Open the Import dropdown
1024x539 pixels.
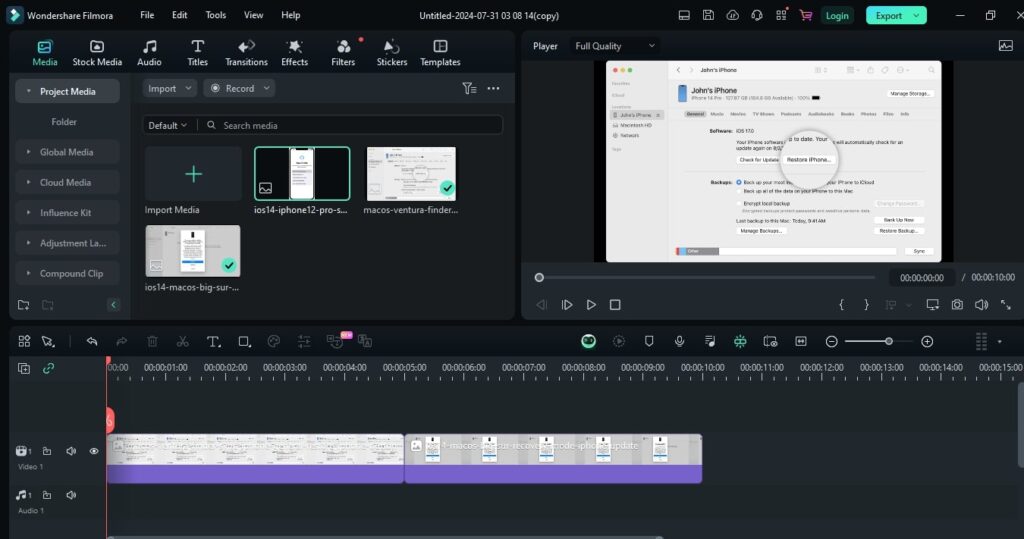coord(169,88)
